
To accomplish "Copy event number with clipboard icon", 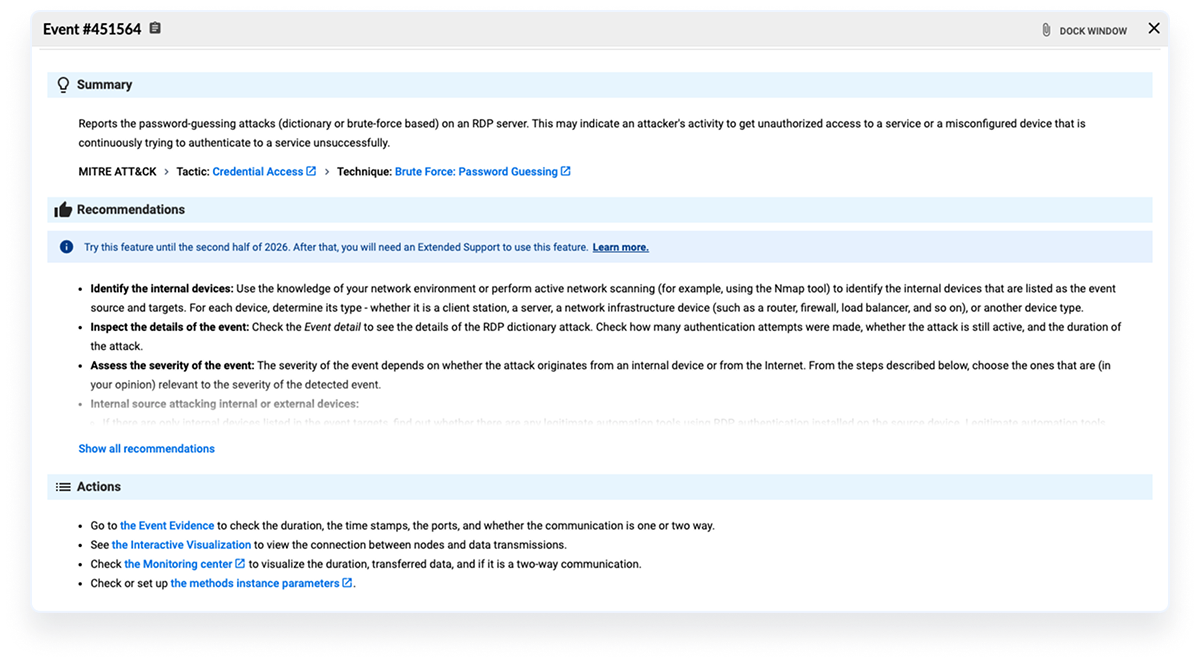I will pos(155,29).
